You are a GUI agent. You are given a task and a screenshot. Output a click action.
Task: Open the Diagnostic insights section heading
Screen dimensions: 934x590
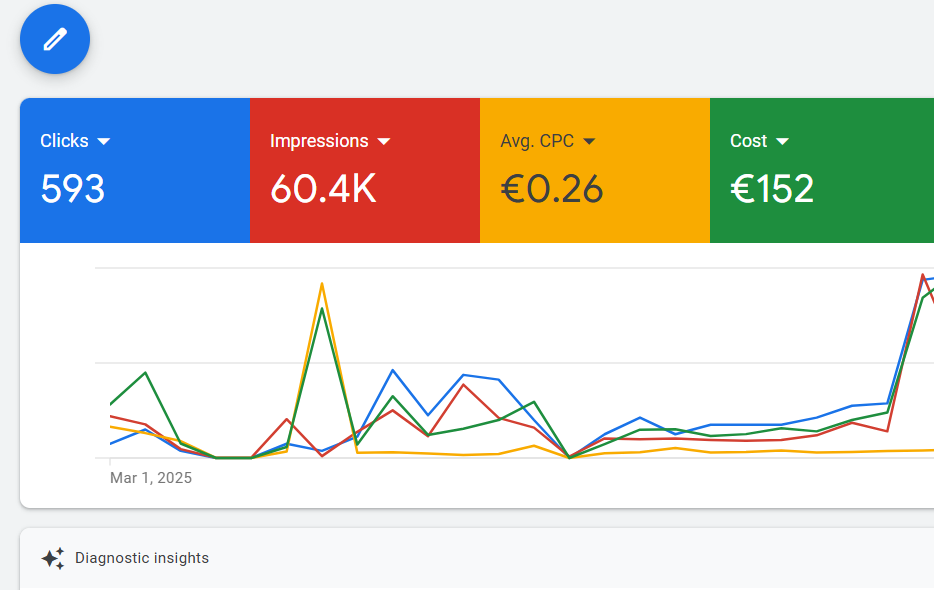coord(142,558)
